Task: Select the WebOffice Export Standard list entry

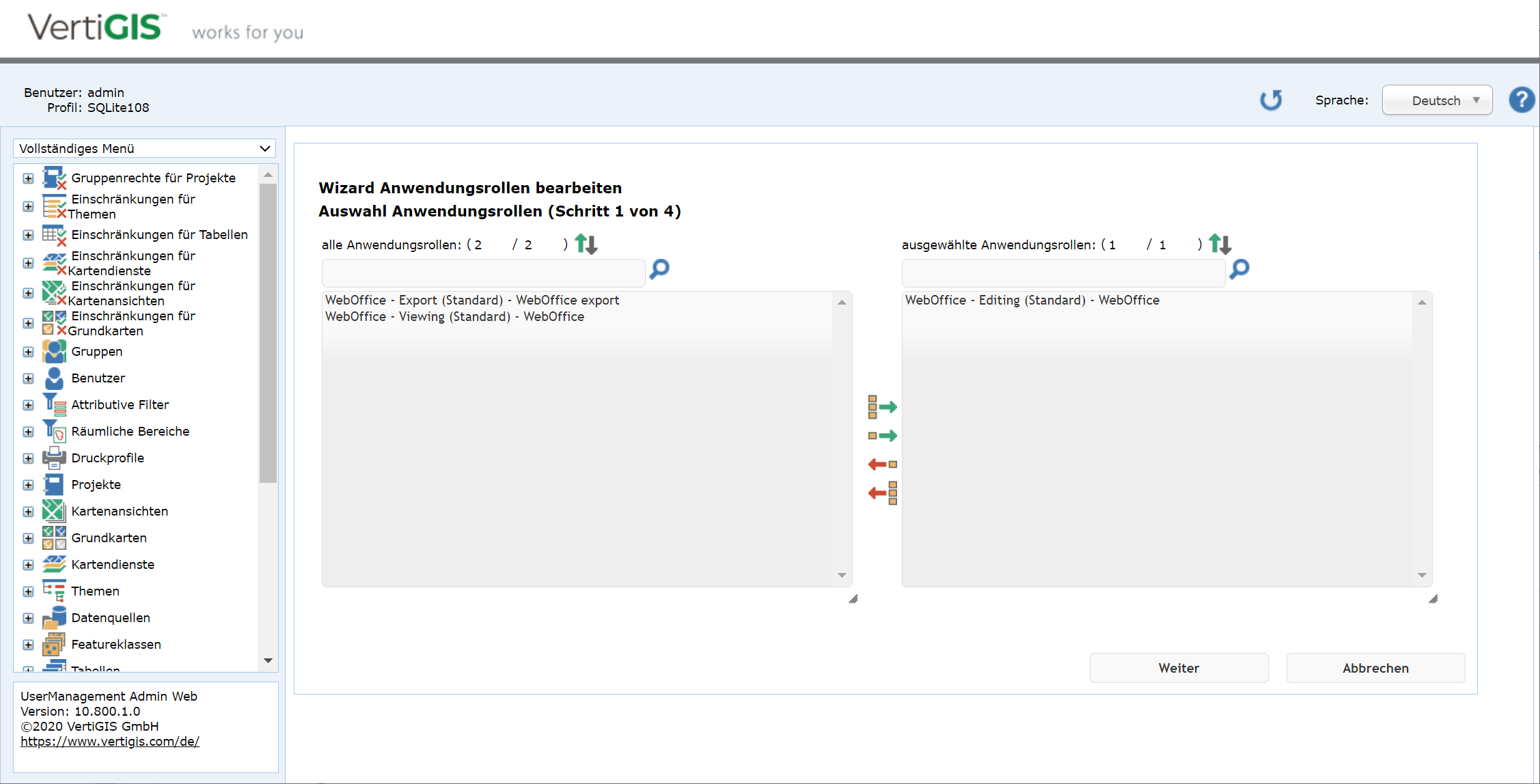Action: 472,300
